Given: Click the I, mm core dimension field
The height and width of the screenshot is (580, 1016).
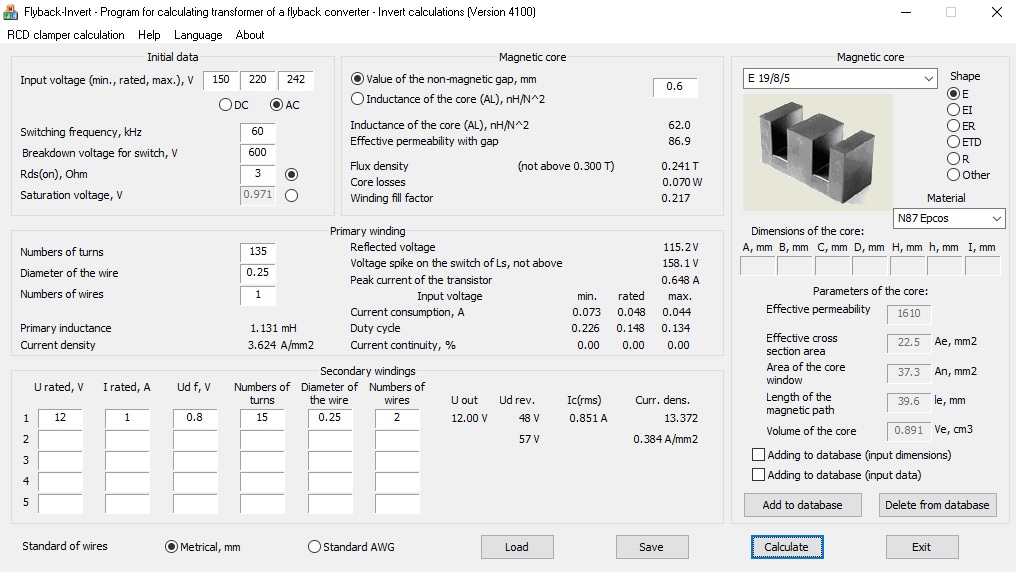Looking at the screenshot, I should point(982,266).
